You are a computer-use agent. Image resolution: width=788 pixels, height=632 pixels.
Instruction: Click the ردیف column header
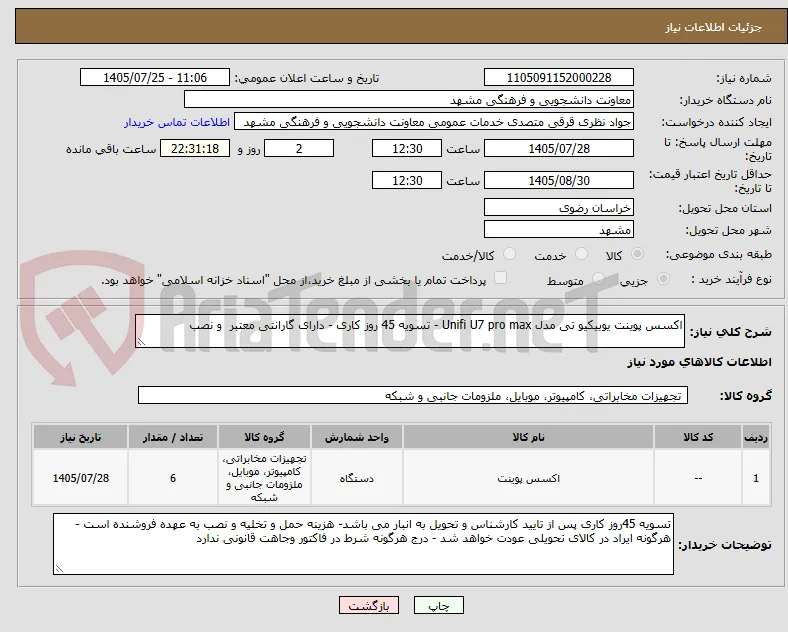point(756,437)
